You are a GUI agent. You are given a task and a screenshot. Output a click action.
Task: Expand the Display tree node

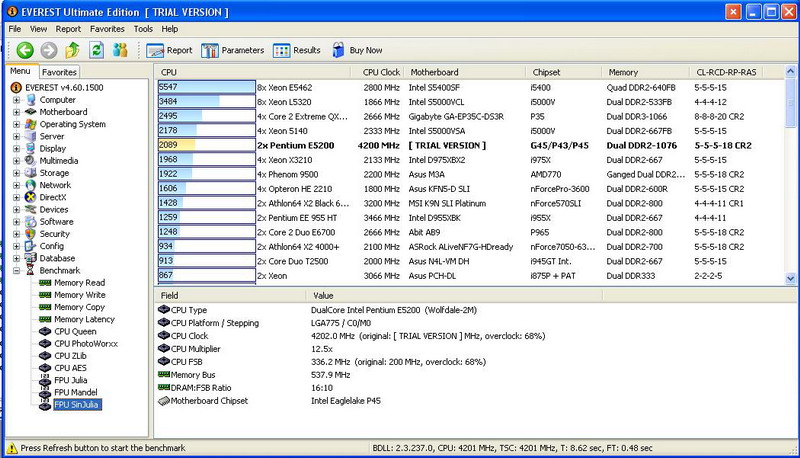16,149
